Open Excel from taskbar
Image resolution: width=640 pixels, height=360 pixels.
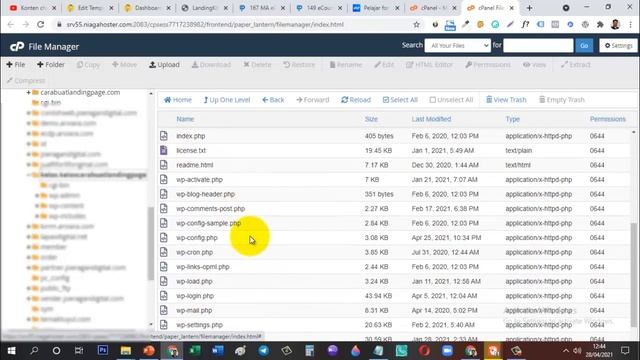click(195, 351)
